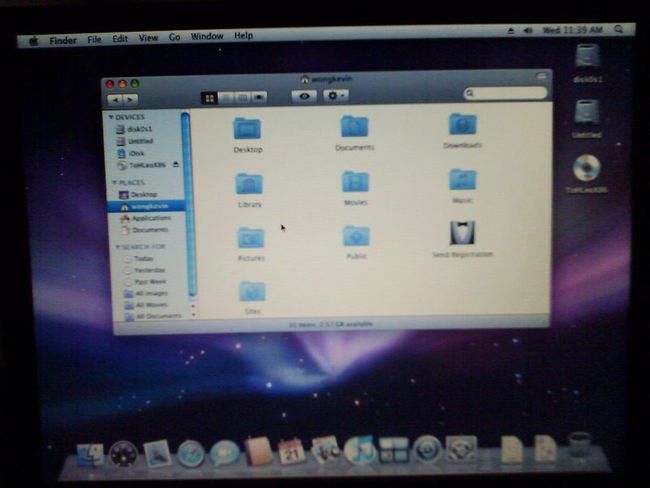Open the Apple menu
The height and width of the screenshot is (488, 650).
coord(34,41)
